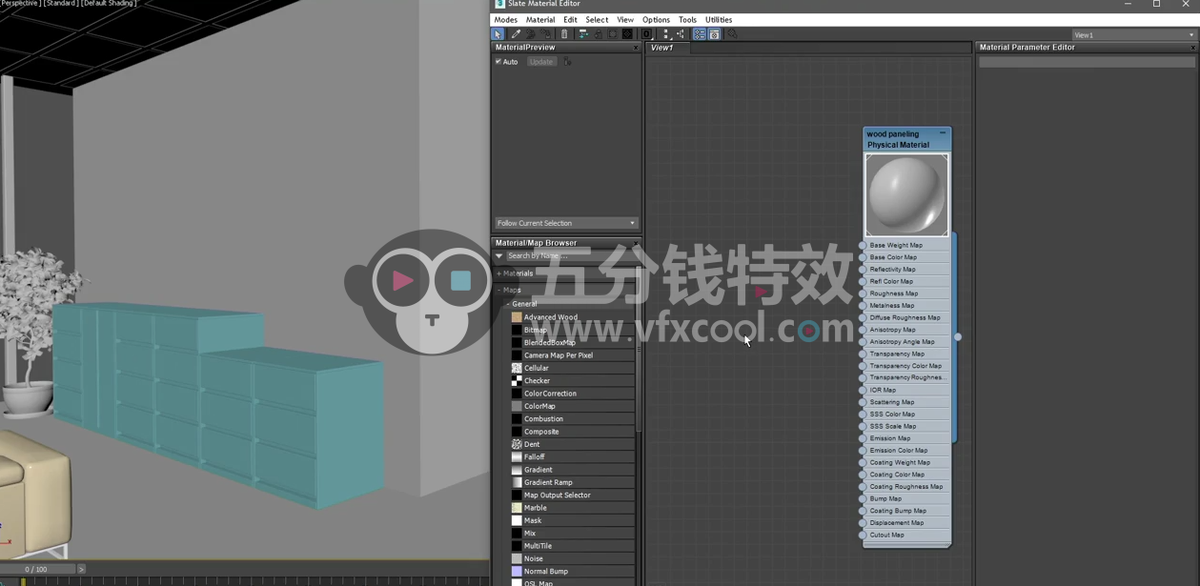1200x586 pixels.
Task: Open the Follow Current Selection dropdown
Action: 566,223
